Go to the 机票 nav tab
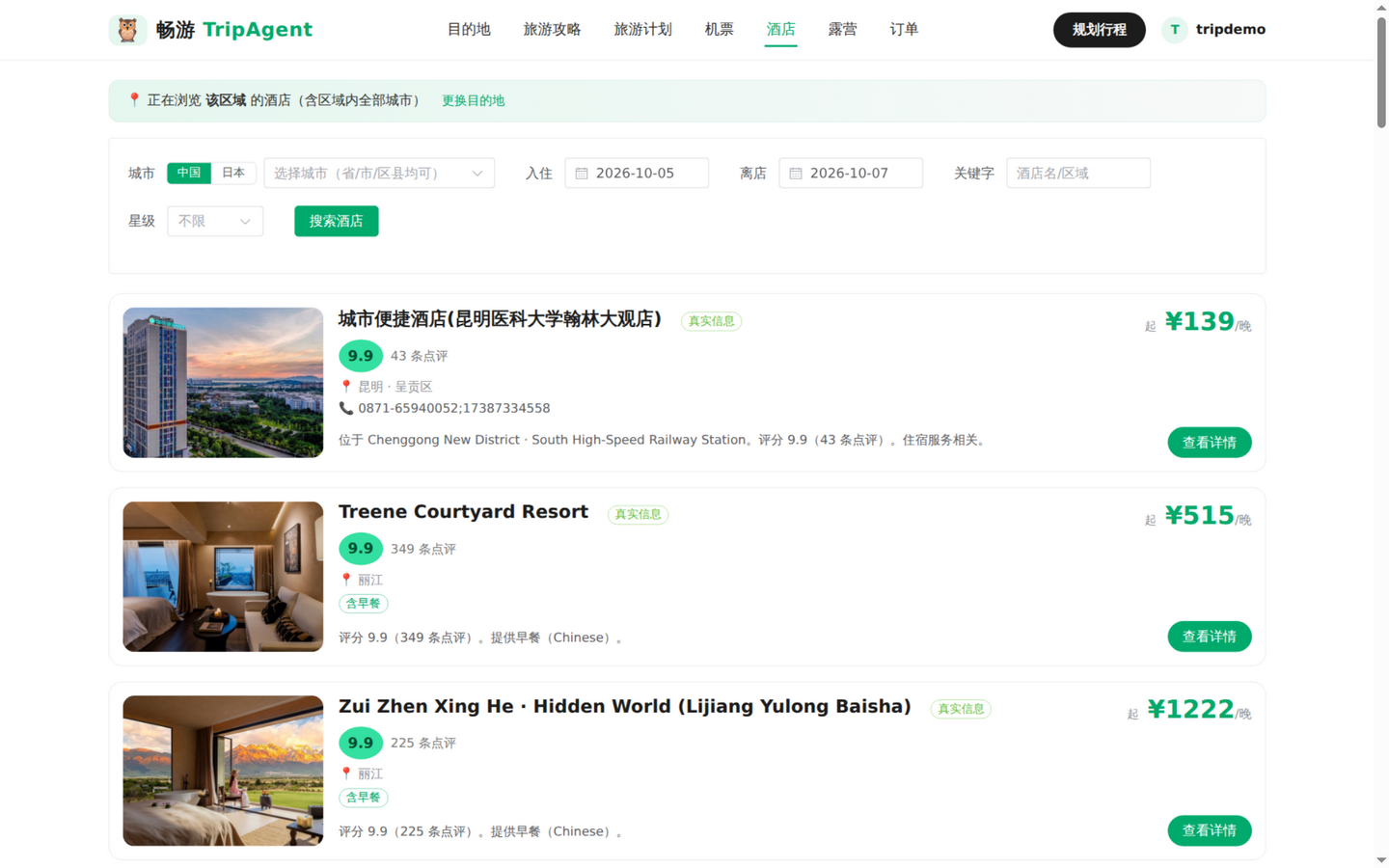The height and width of the screenshot is (868, 1389). tap(719, 30)
